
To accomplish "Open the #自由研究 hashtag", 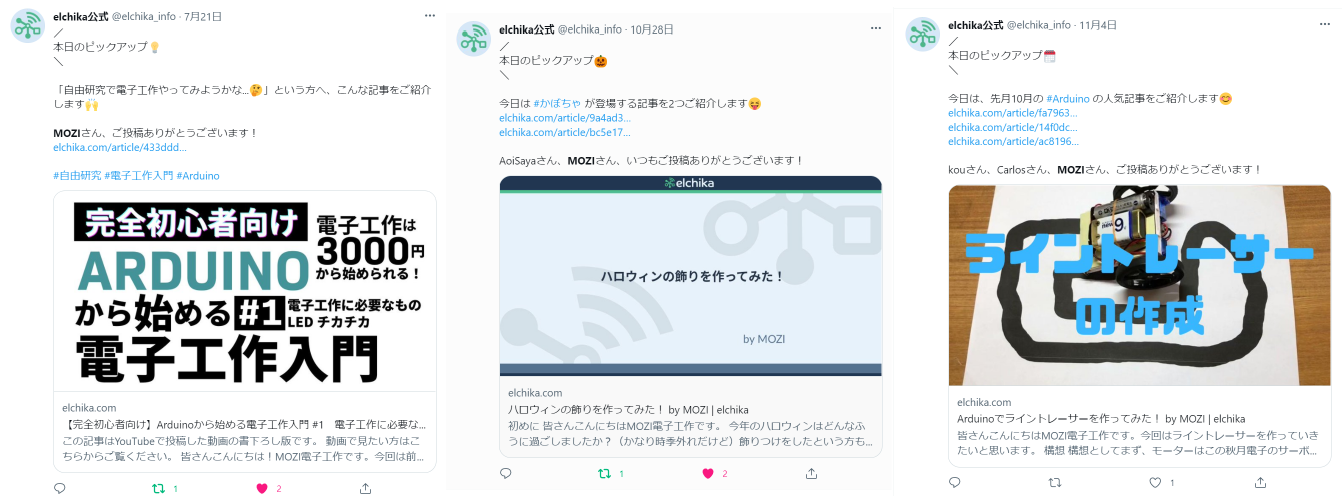I will tap(76, 175).
